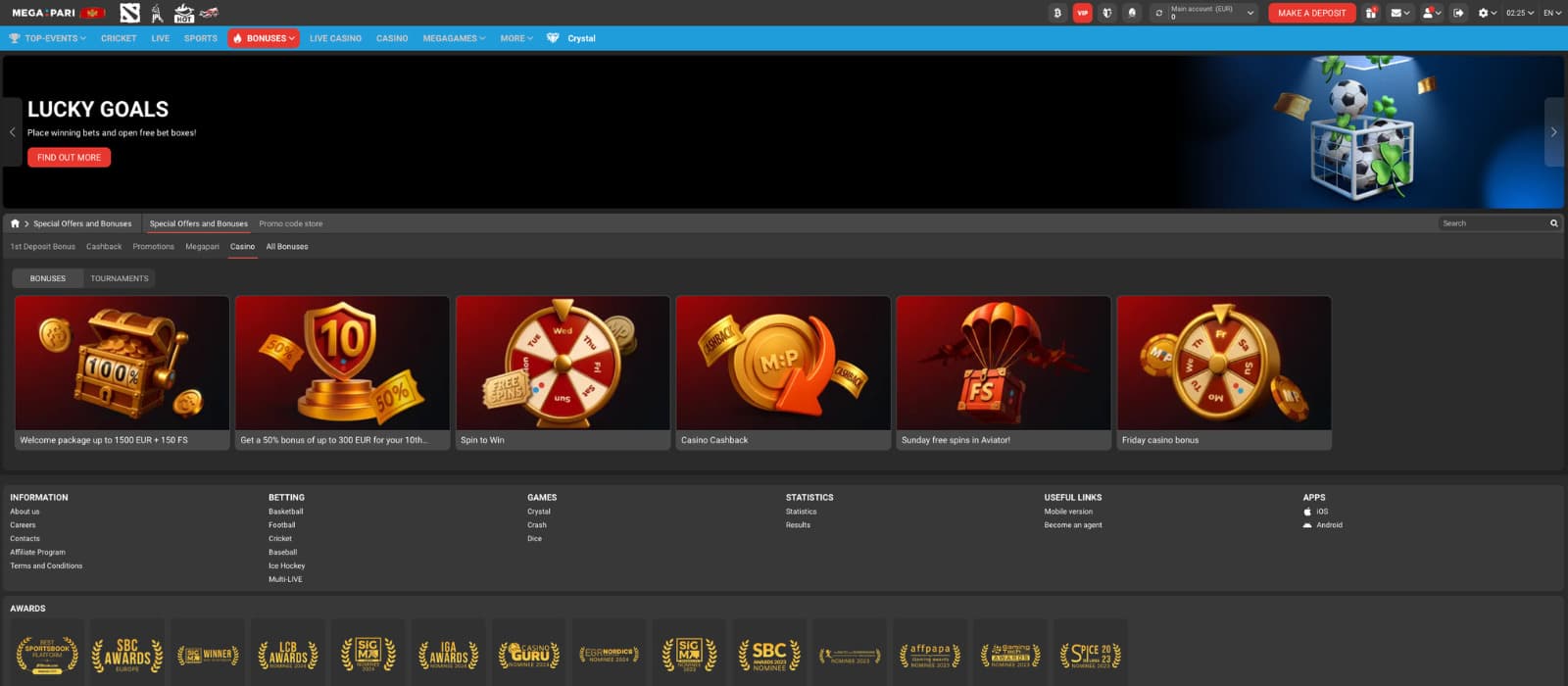Select the Casino bonus filter tab

pyautogui.click(x=242, y=247)
